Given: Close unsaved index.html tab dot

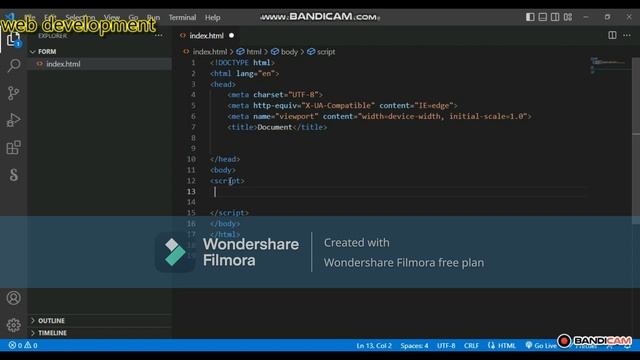Looking at the screenshot, I should [x=231, y=36].
